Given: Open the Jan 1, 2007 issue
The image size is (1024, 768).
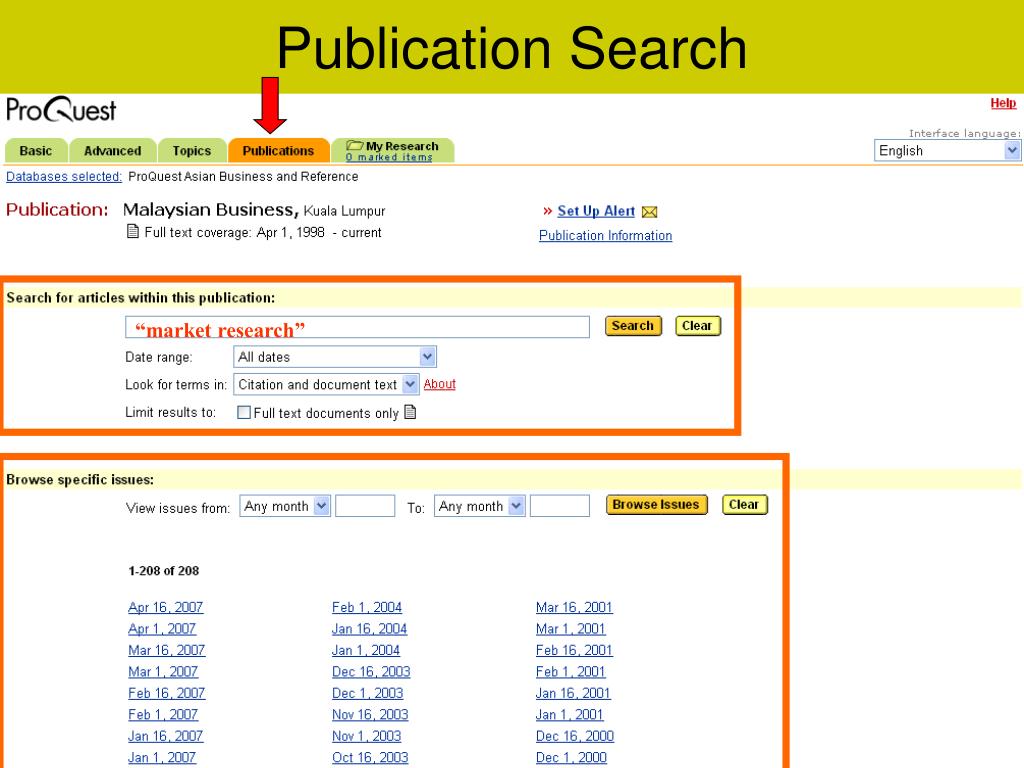Looking at the screenshot, I should (162, 758).
